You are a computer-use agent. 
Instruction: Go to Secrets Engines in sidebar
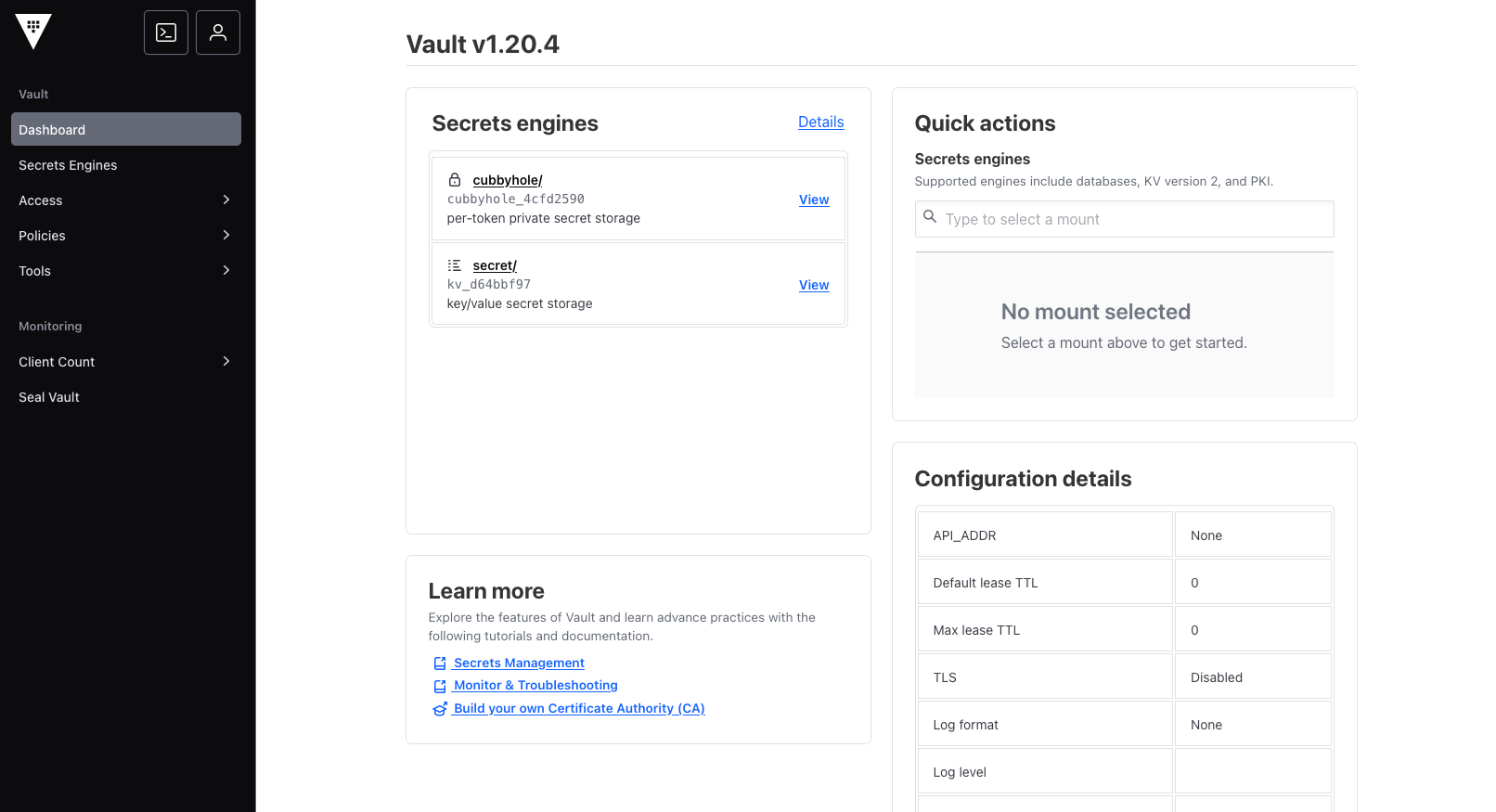(x=68, y=165)
